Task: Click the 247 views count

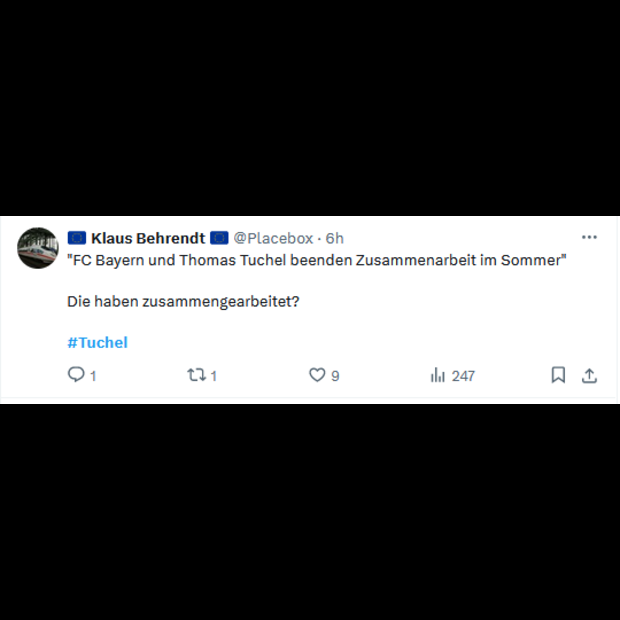Action: pos(463,376)
